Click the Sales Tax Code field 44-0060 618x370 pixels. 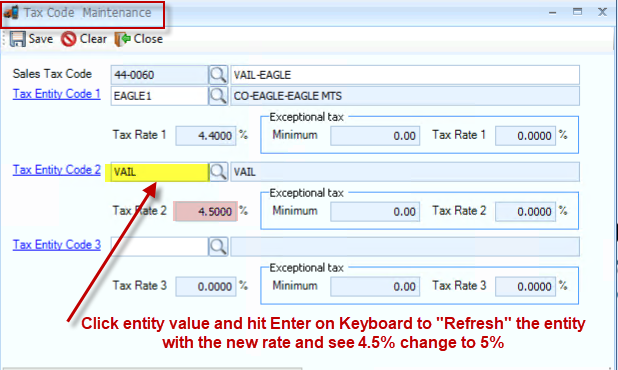[159, 74]
